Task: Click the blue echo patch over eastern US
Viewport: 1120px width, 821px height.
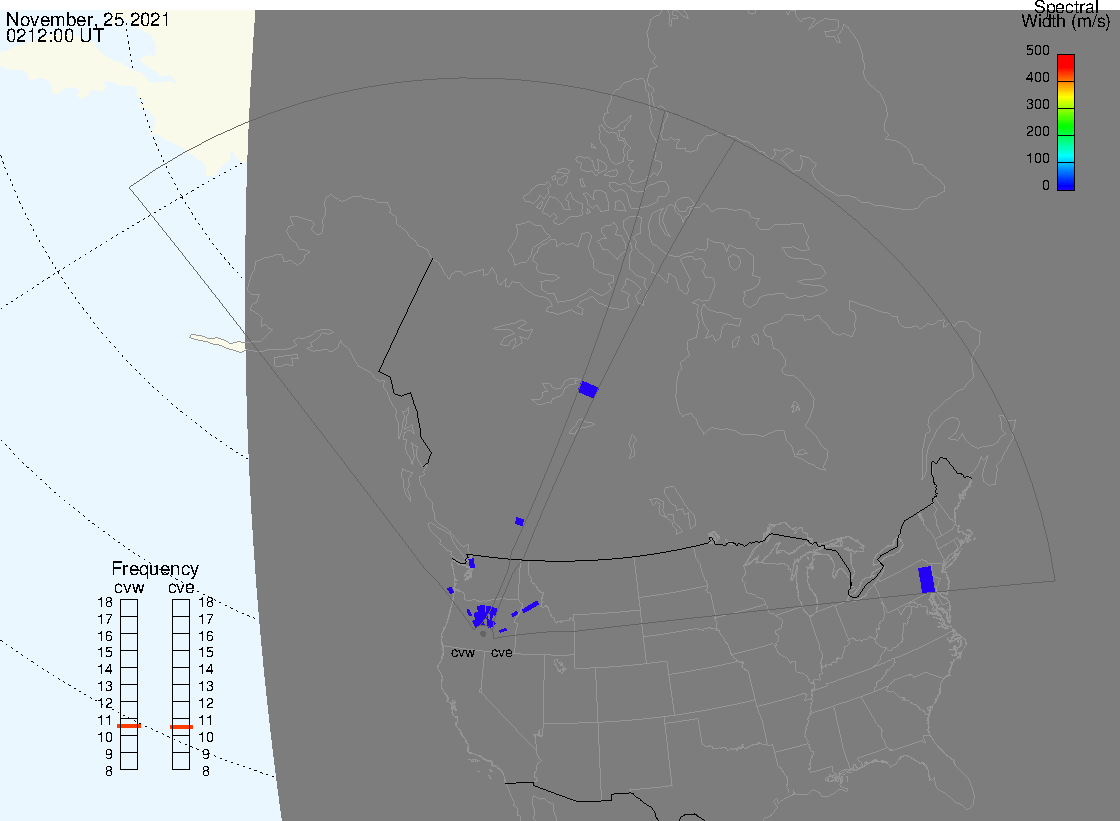Action: tap(926, 579)
